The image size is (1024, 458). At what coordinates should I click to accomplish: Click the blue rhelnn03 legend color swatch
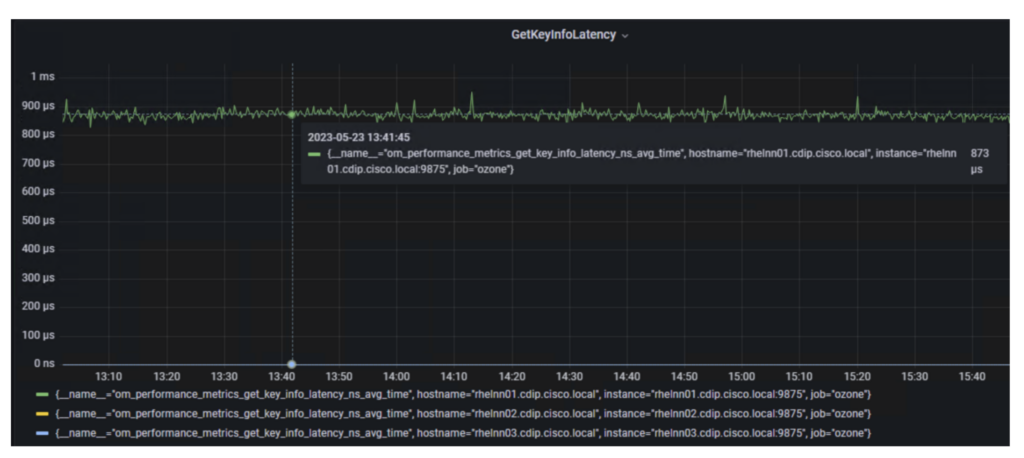click(42, 431)
